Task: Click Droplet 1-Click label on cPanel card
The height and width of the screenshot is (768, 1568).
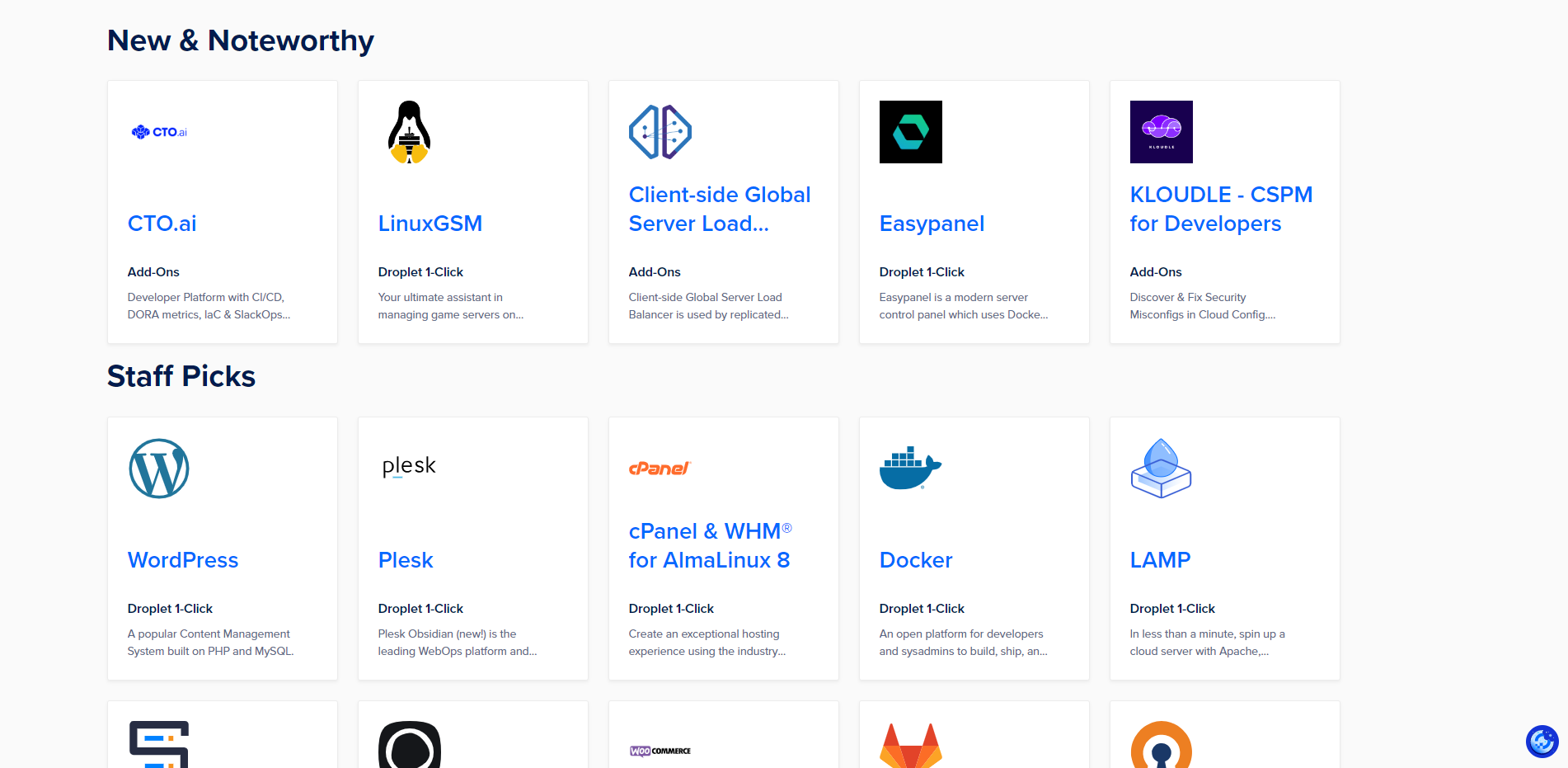Action: 671,609
